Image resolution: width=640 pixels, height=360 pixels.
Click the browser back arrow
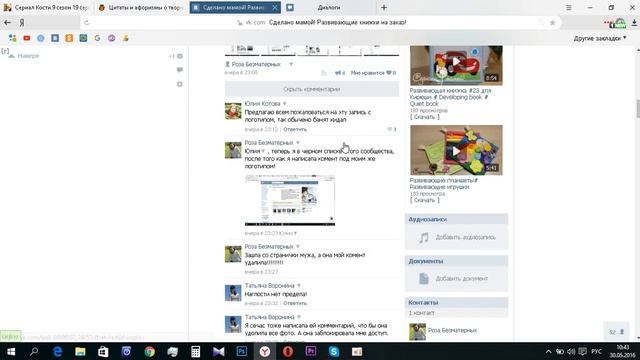(7, 22)
